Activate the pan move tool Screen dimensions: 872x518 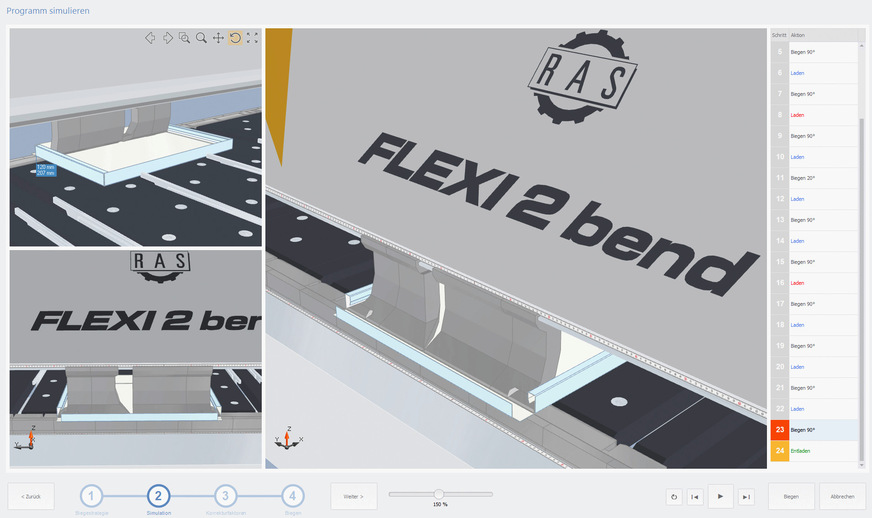[x=218, y=38]
